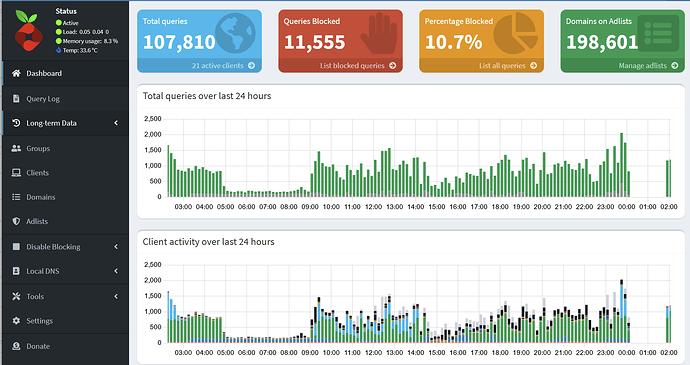This screenshot has width=690, height=365.
Task: Click the 198,601 domains on adlists value
Action: [x=602, y=42]
